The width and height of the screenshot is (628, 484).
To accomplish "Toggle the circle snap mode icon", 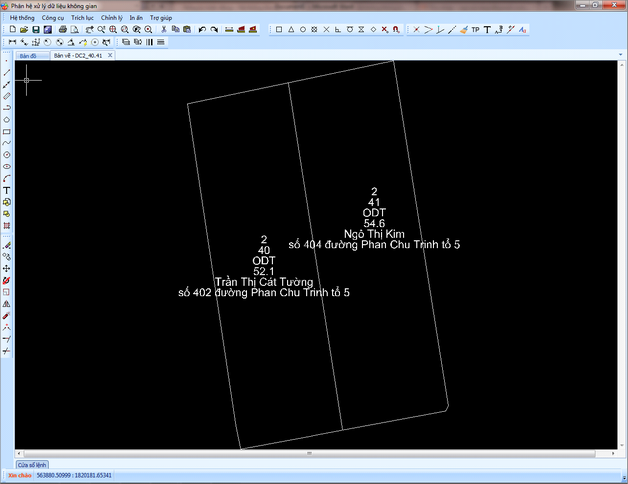I will (x=303, y=30).
